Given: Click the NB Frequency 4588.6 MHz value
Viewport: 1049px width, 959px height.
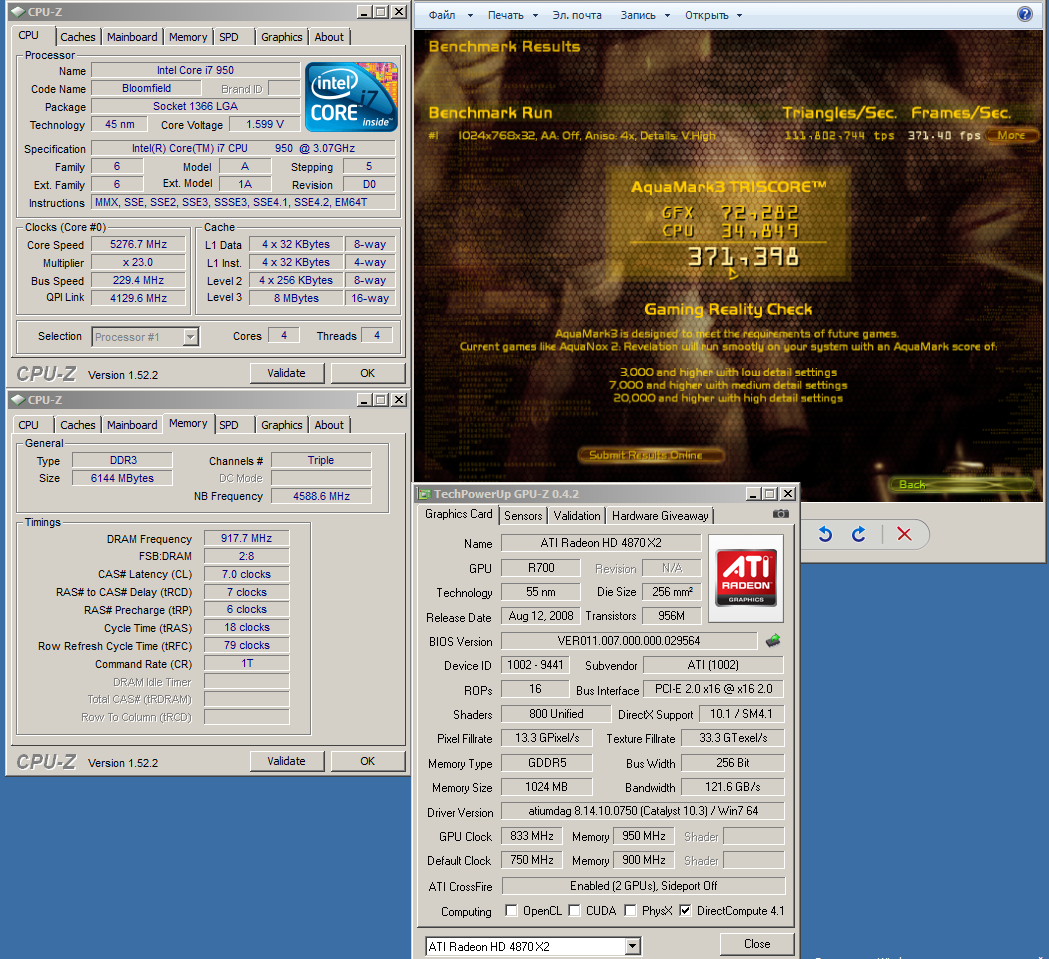Looking at the screenshot, I should click(321, 496).
